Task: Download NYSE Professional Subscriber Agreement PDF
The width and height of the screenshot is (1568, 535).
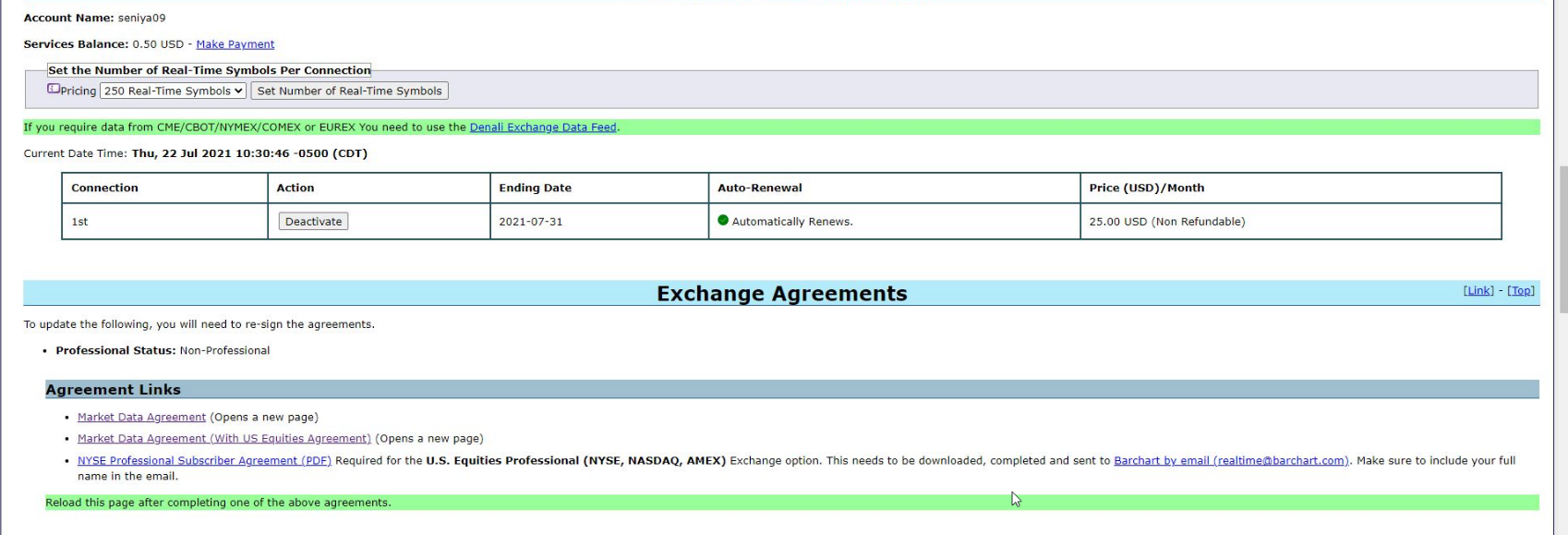Action: (204, 461)
